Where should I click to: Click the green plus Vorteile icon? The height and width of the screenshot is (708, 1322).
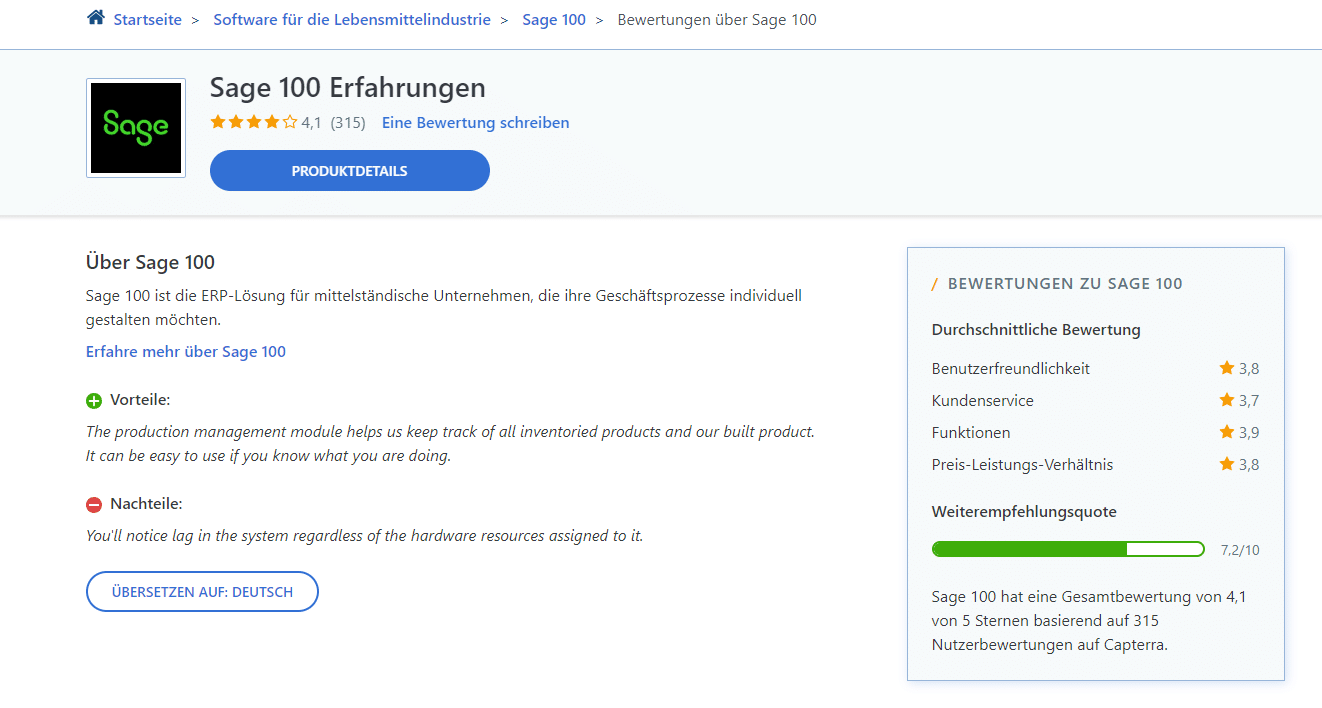point(94,401)
